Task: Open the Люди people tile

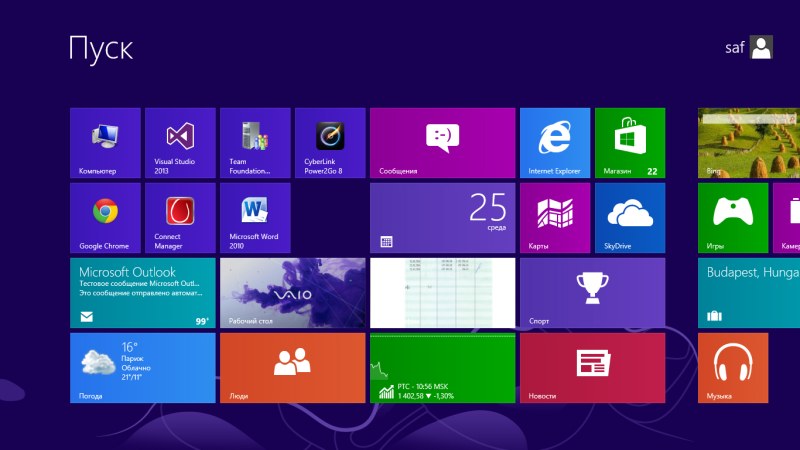Action: point(292,368)
